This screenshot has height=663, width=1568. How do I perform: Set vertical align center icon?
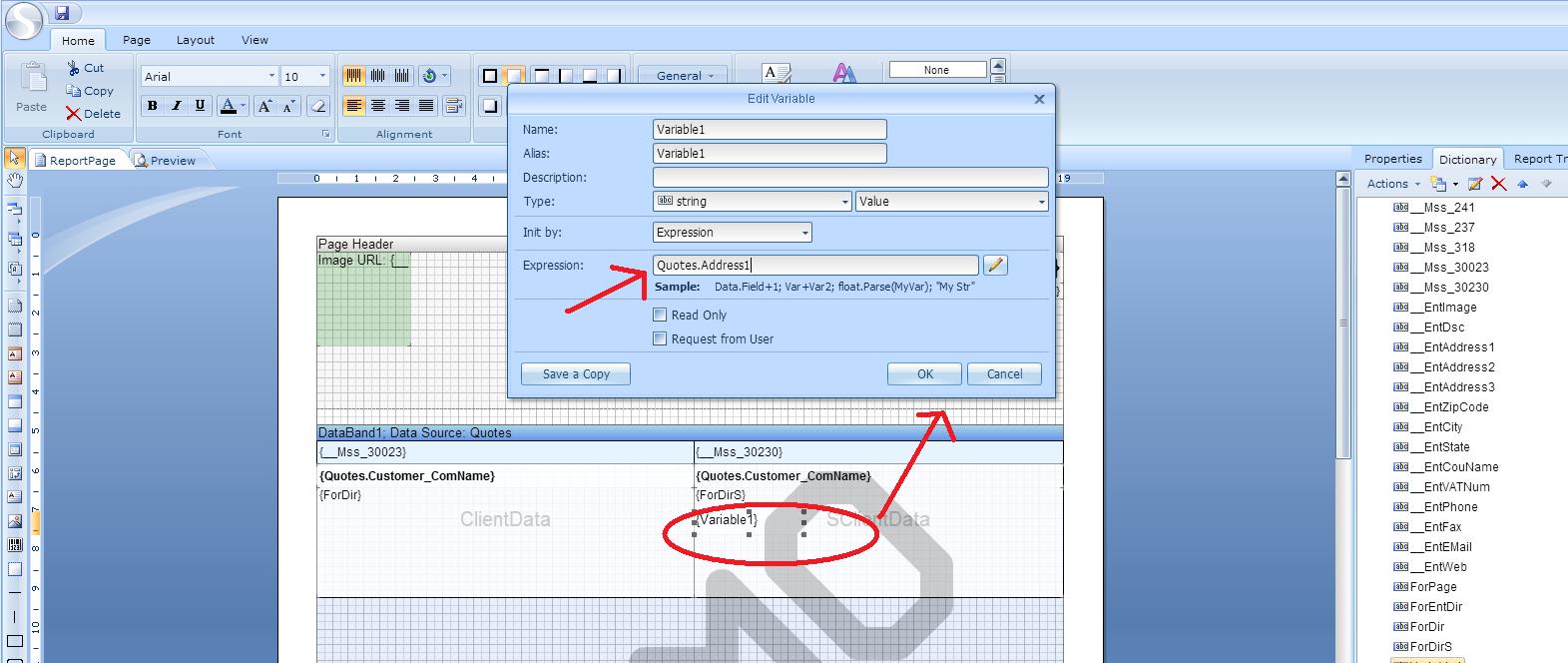coord(378,76)
